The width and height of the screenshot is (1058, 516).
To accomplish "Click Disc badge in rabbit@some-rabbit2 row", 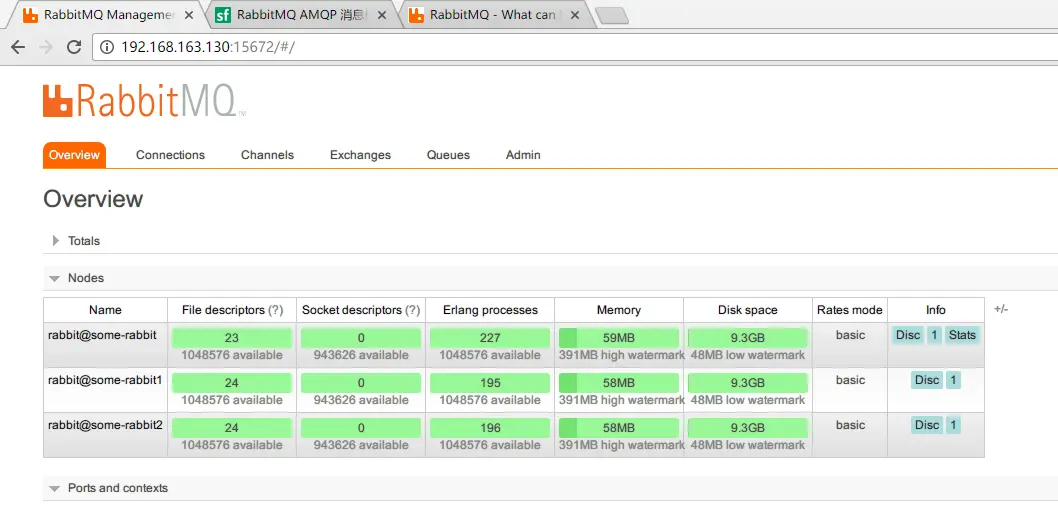I will pyautogui.click(x=926, y=426).
